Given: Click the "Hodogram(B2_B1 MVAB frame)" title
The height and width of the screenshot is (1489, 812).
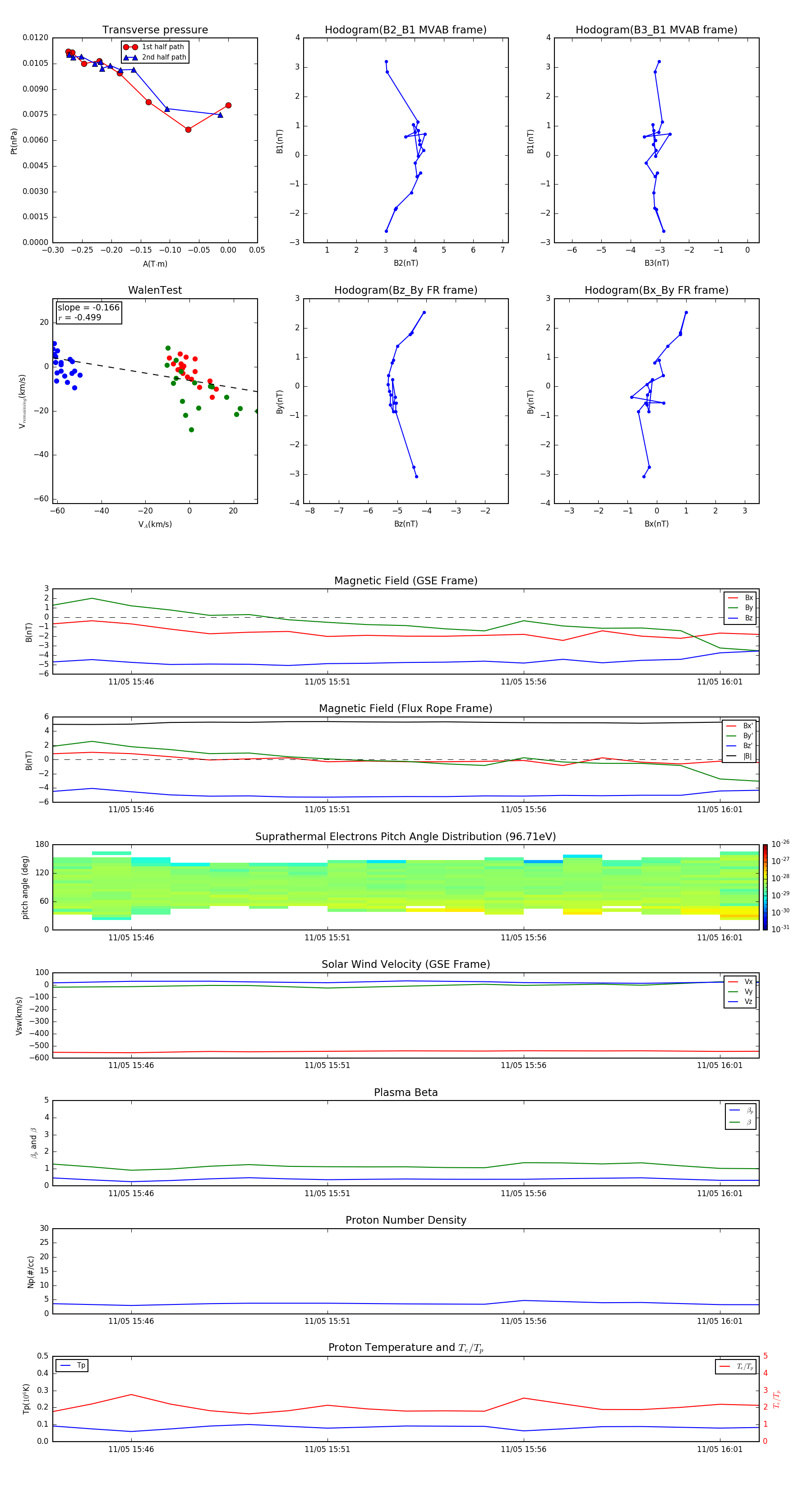Looking at the screenshot, I should [406, 30].
